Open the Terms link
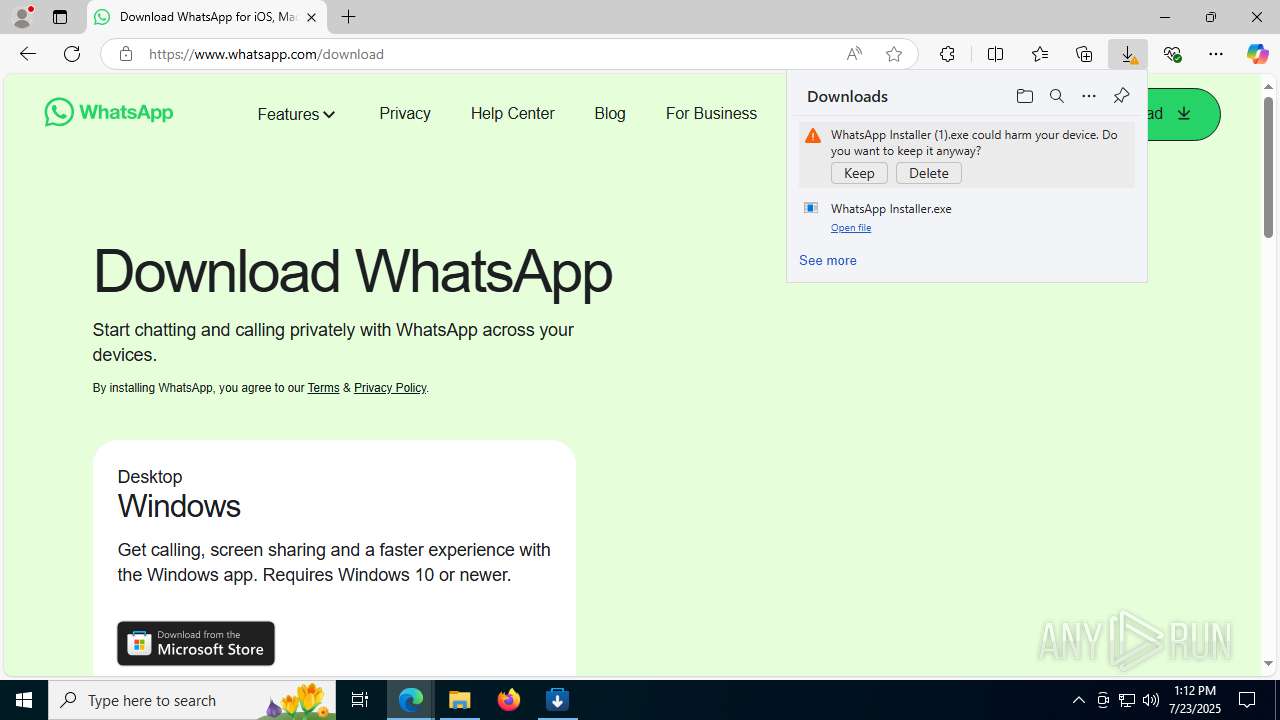The width and height of the screenshot is (1280, 720). pos(323,388)
